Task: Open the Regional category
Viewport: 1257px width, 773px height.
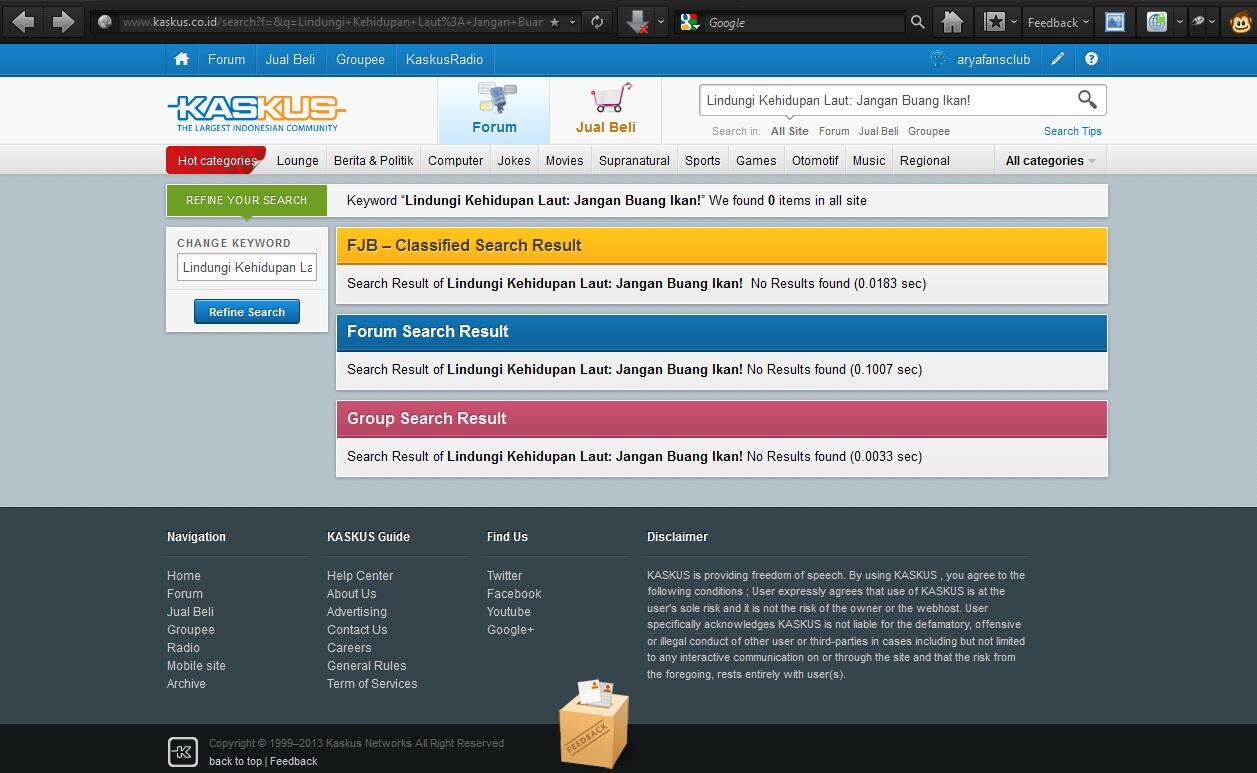Action: click(924, 160)
